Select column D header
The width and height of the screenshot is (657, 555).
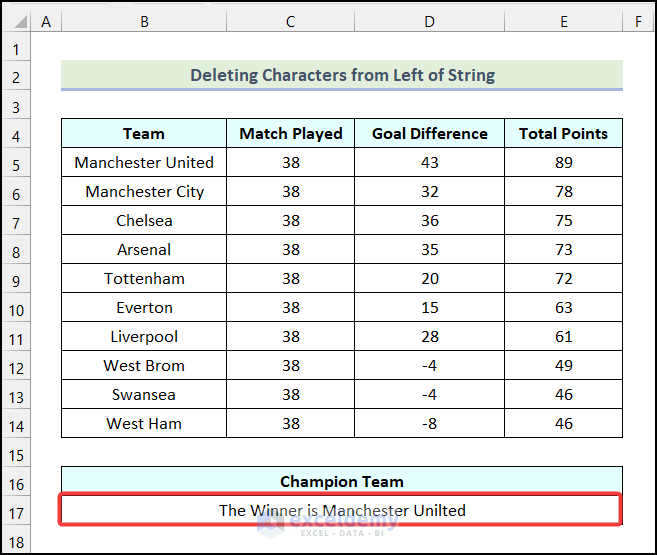(x=429, y=21)
